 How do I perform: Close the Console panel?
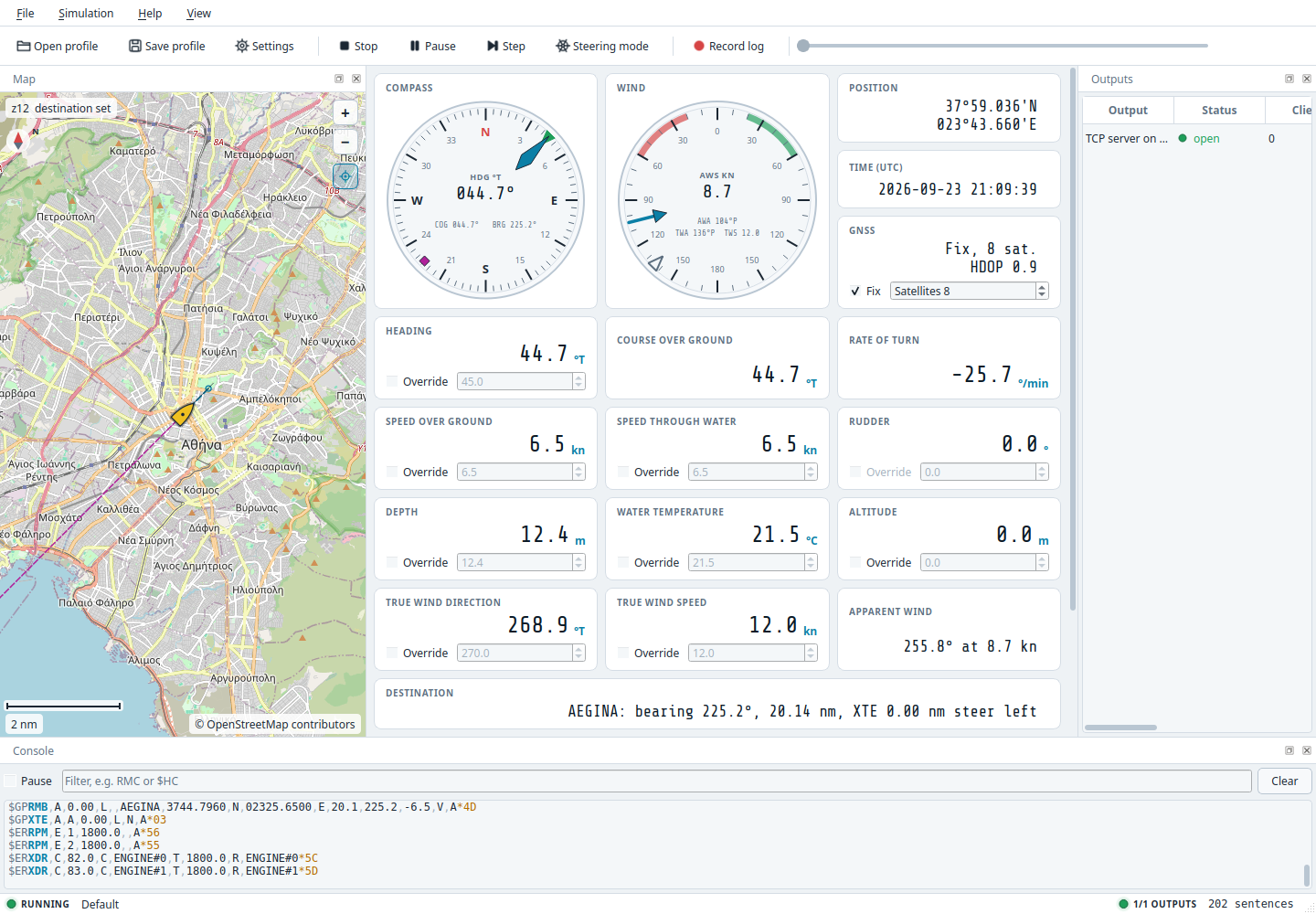(x=1307, y=750)
